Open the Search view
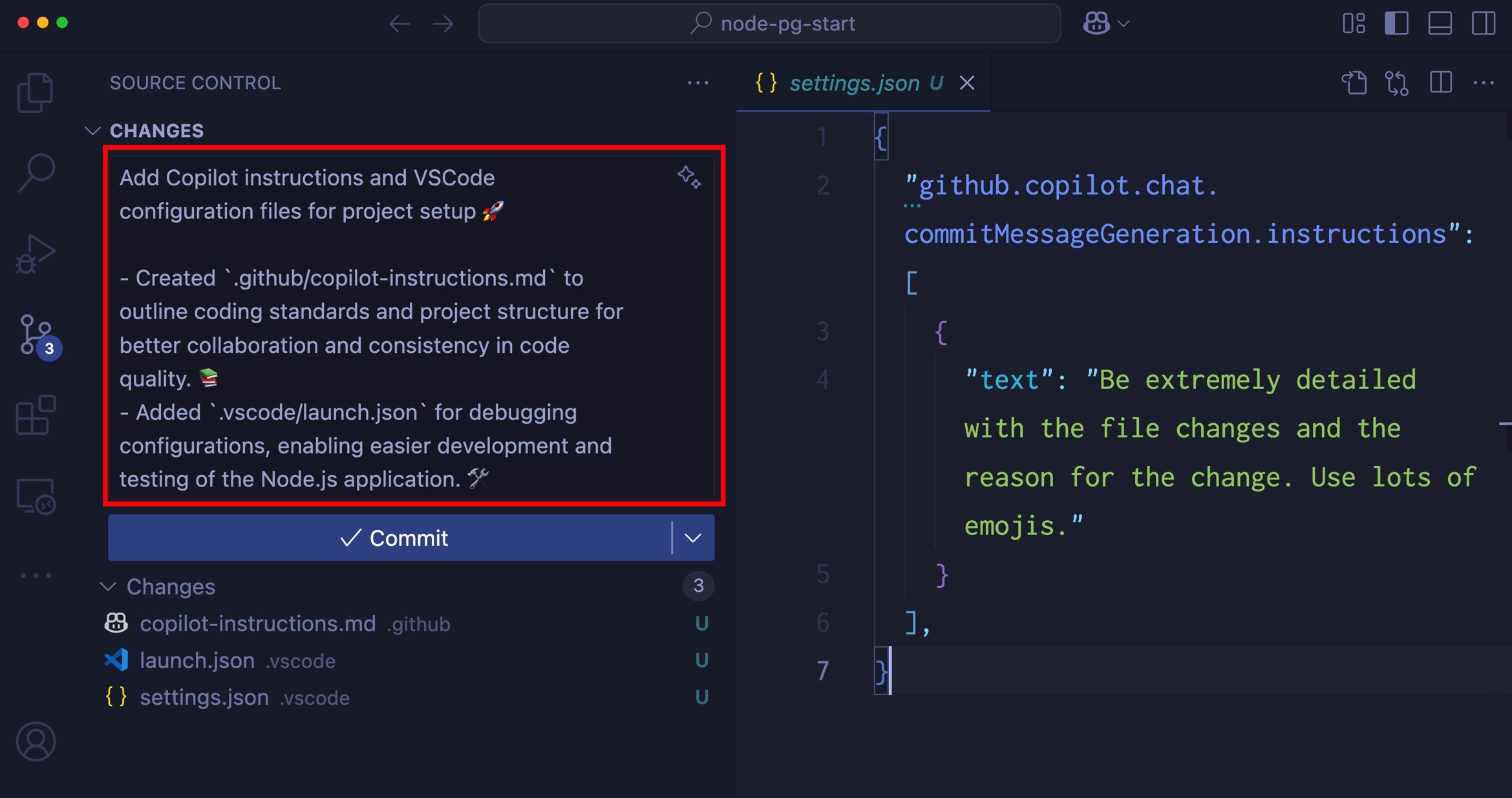Screen dimensions: 1512x798 point(36,171)
